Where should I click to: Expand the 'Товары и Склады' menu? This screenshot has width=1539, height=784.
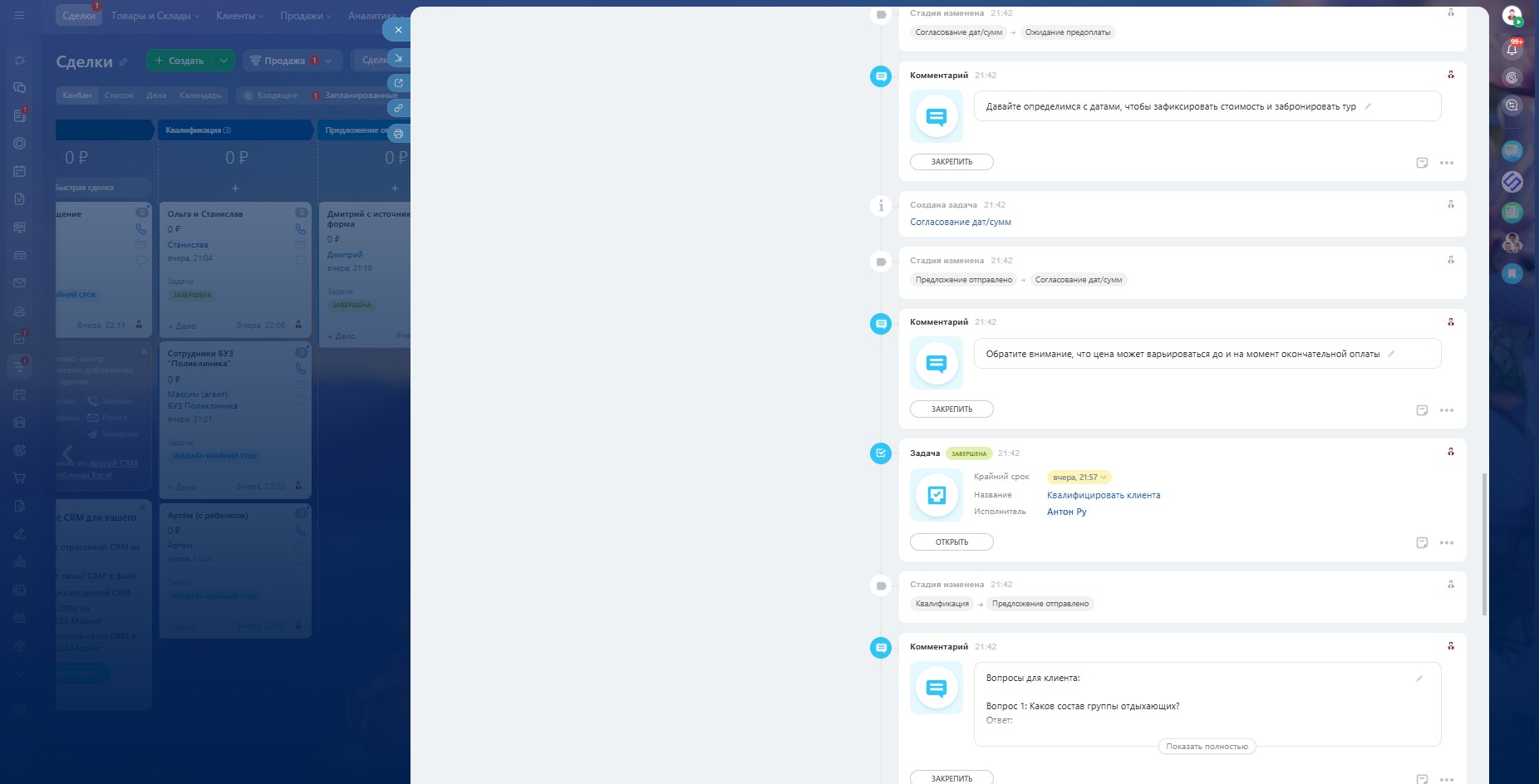click(x=155, y=16)
